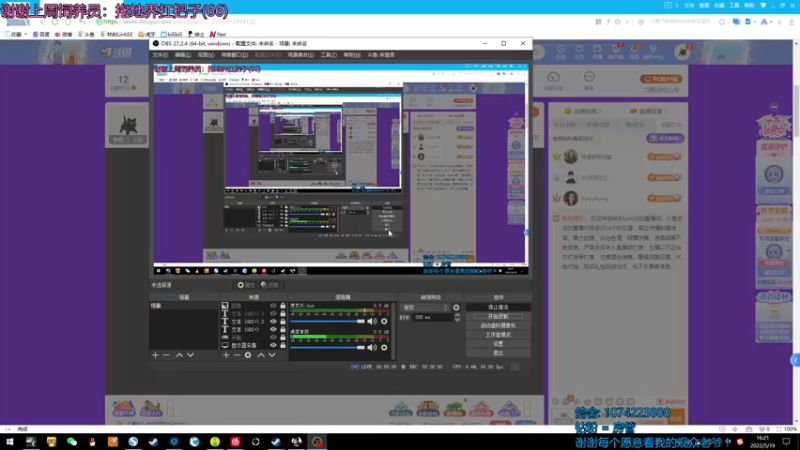
Task: Select the 场景 entry in the scenes list
Action: click(x=184, y=306)
